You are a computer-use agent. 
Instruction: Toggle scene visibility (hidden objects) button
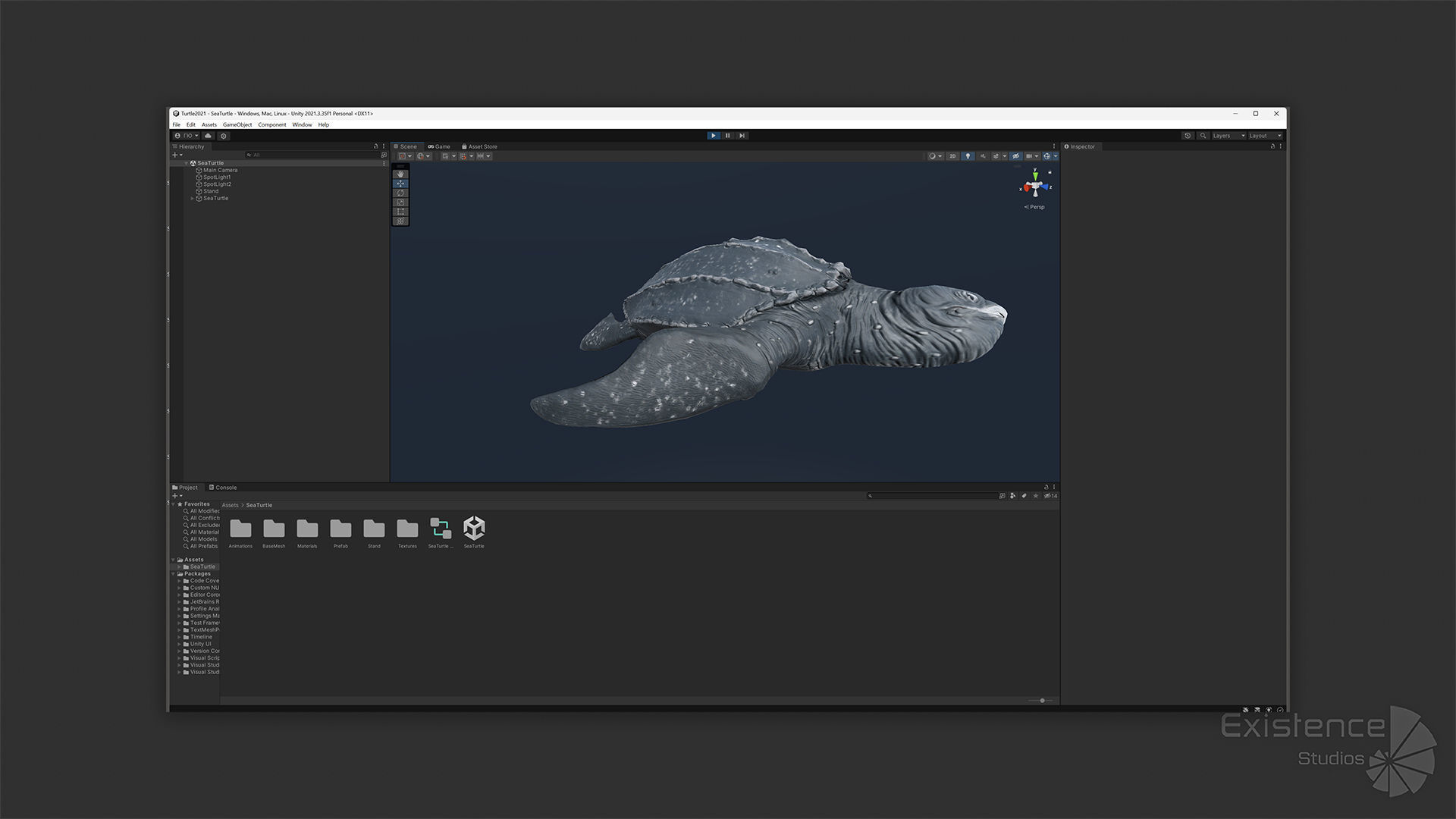(x=1015, y=156)
